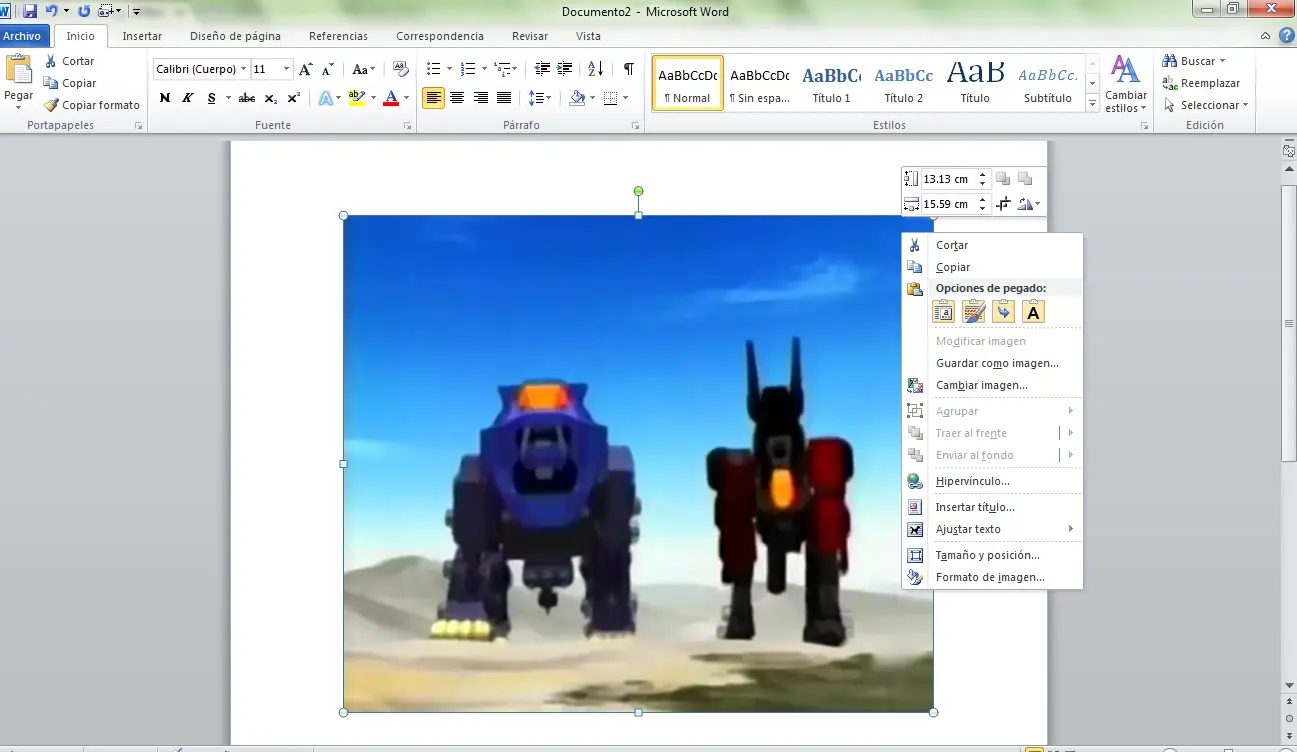The height and width of the screenshot is (752, 1297).
Task: Apply superscript formatting
Action: (293, 98)
